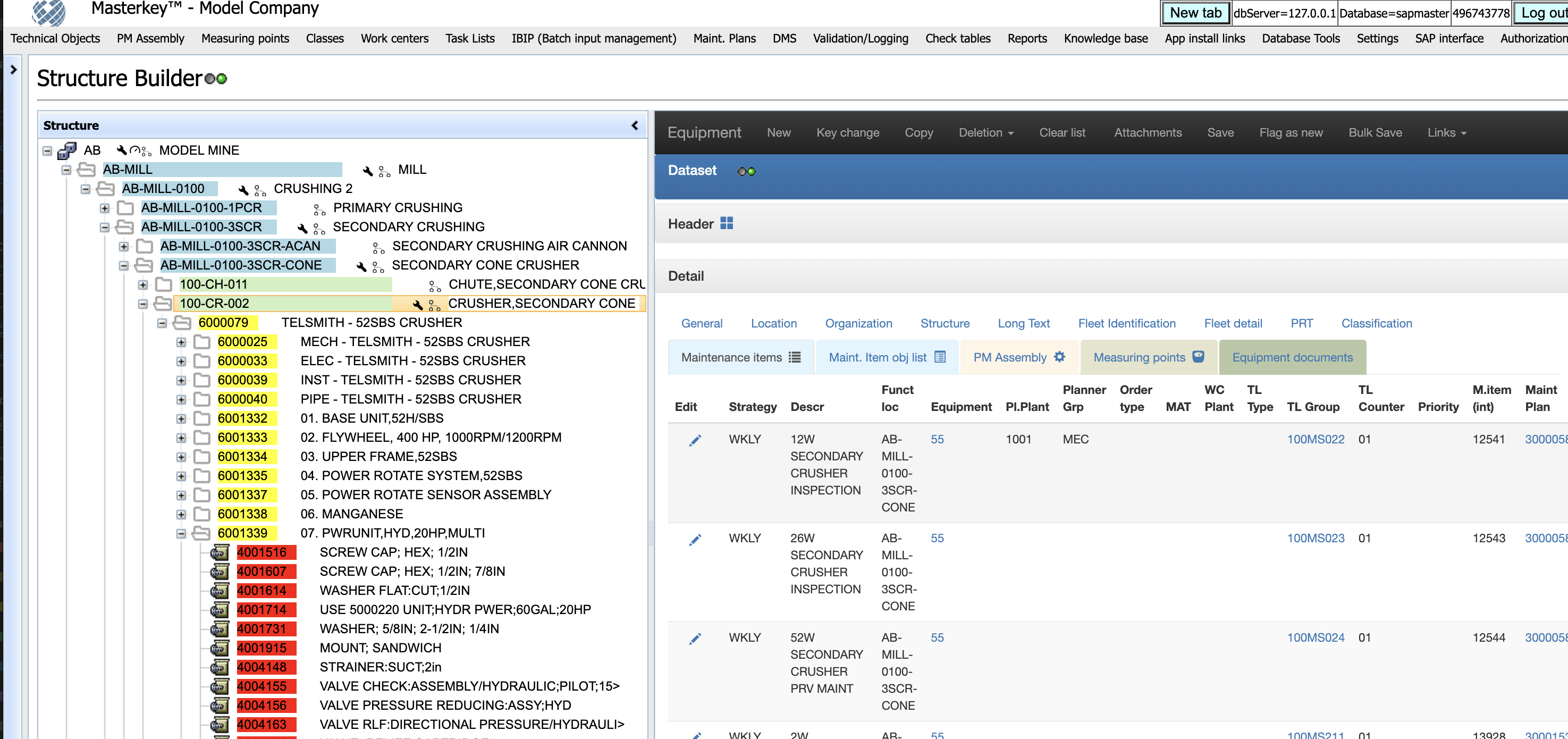Click the material icon for 4004163 relief valve
Viewport: 1568px width, 739px height.
(x=220, y=725)
